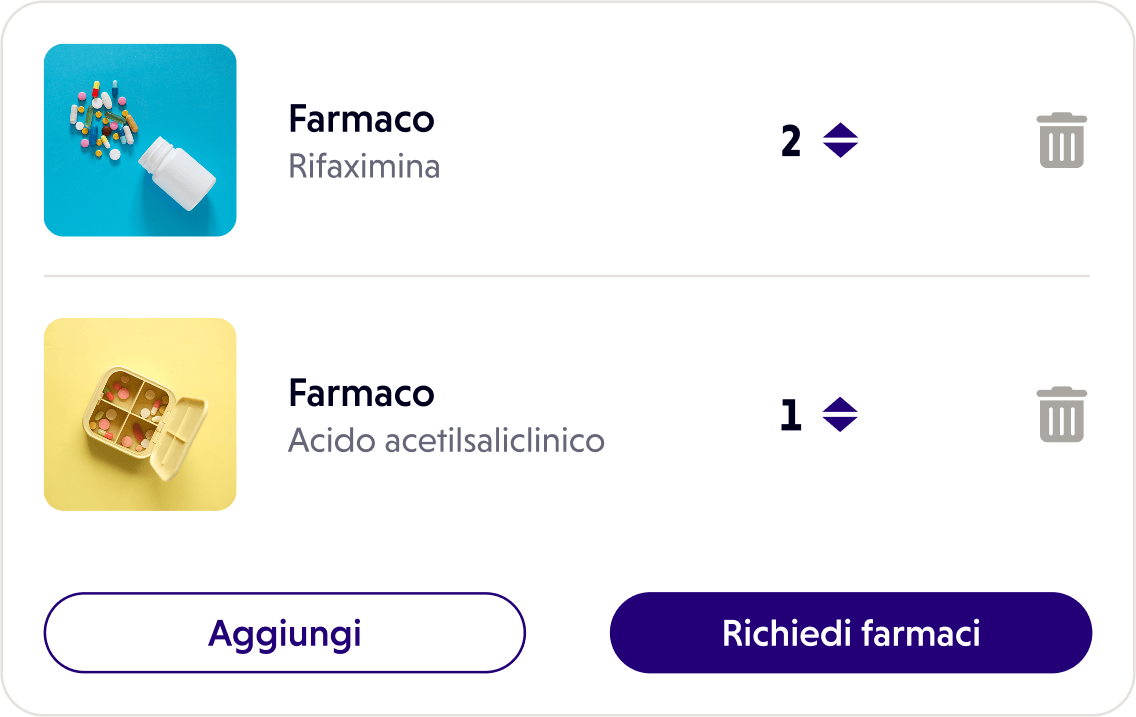Click the quantity stepper beside Acido acetilsaliclinico
The height and width of the screenshot is (717, 1136).
[840, 413]
